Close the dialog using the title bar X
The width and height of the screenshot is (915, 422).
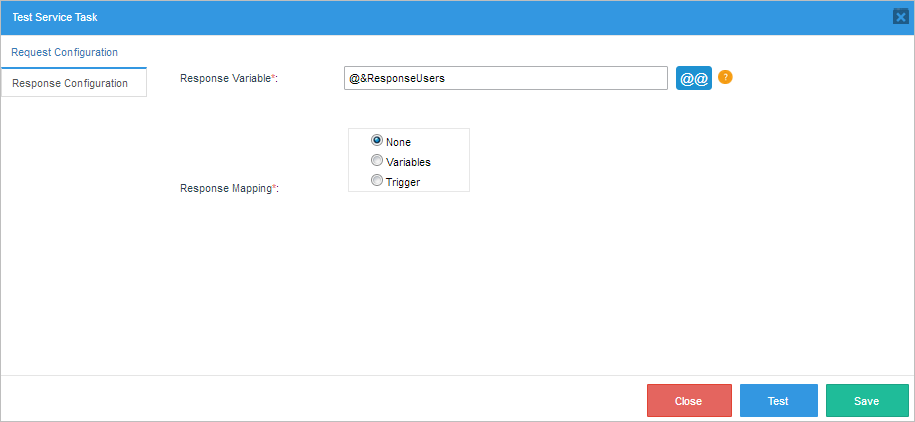coord(900,17)
